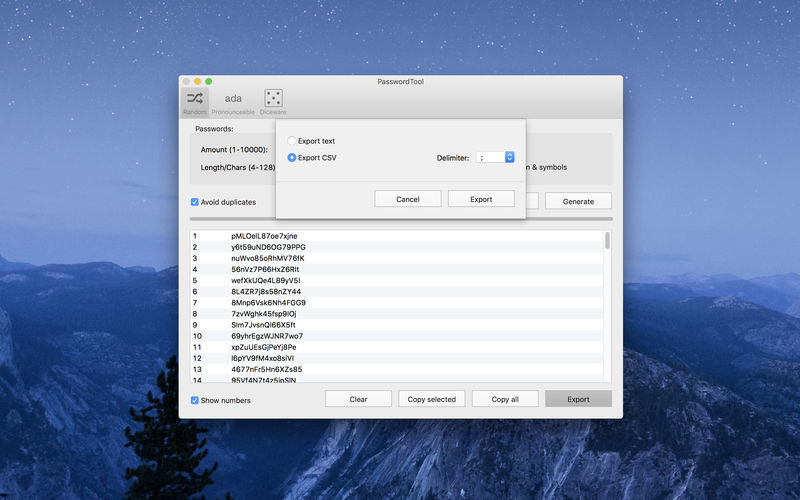Select password row Slm7JvsnQl66X5ft
The height and width of the screenshot is (500, 800).
tap(397, 325)
